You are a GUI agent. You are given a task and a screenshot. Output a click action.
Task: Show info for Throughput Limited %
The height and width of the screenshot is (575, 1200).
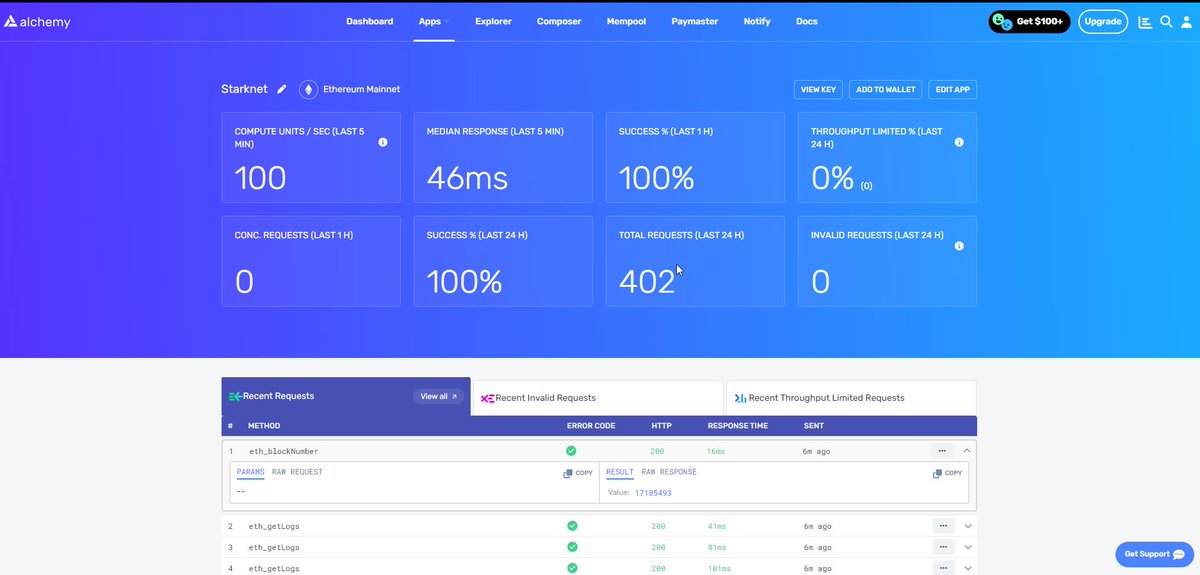(959, 143)
